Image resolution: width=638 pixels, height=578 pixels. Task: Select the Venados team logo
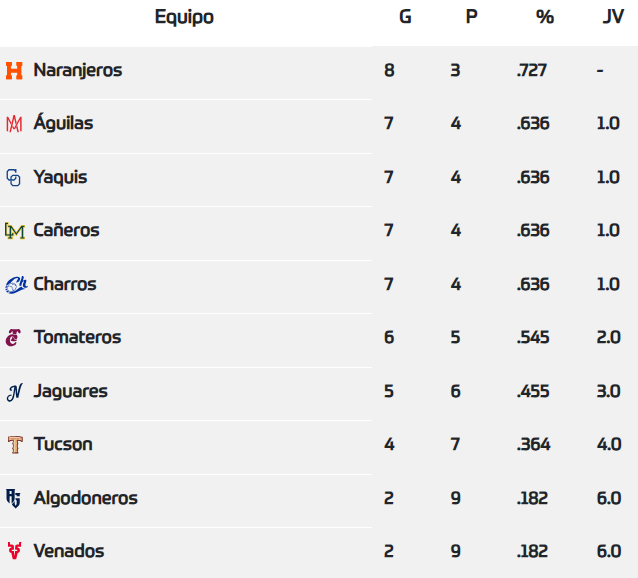pyautogui.click(x=14, y=551)
